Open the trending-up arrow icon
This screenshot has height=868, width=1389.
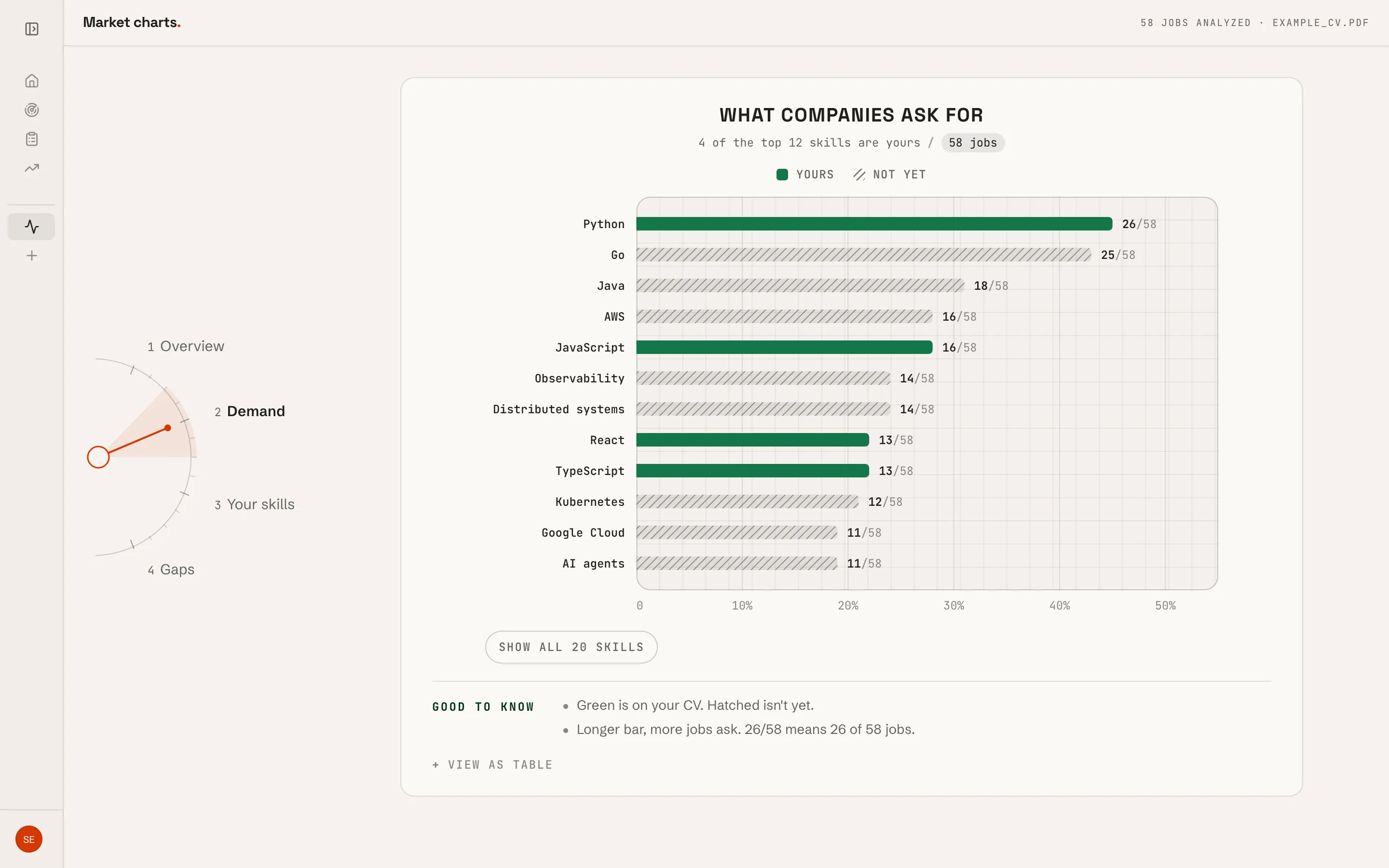(x=31, y=168)
